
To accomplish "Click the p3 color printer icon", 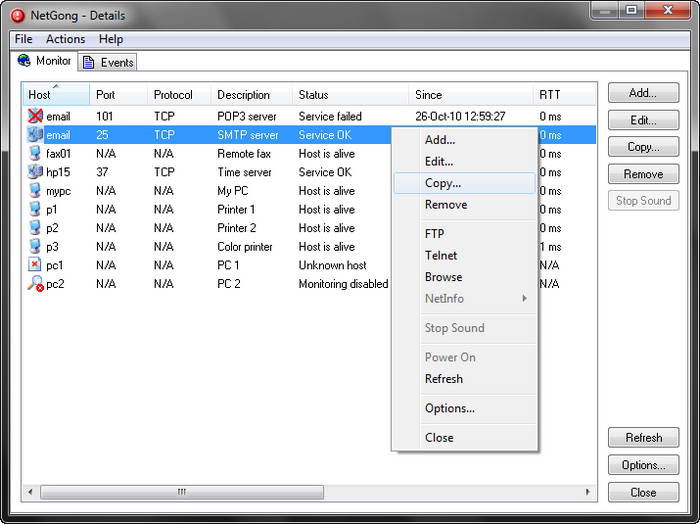I will coord(35,247).
